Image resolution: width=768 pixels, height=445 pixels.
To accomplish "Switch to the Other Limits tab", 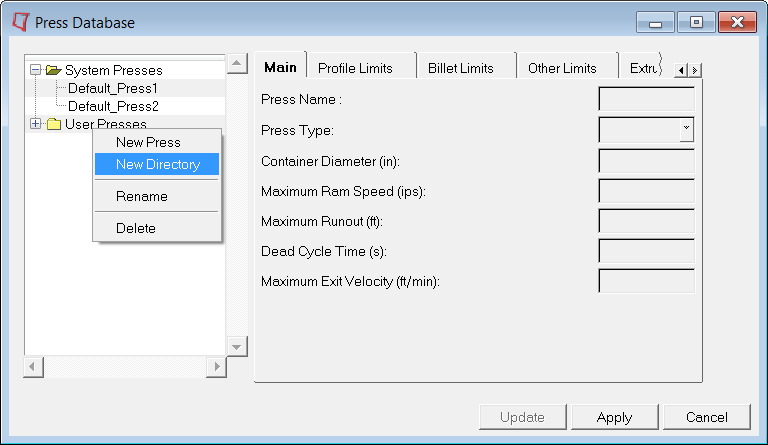I will tap(562, 68).
